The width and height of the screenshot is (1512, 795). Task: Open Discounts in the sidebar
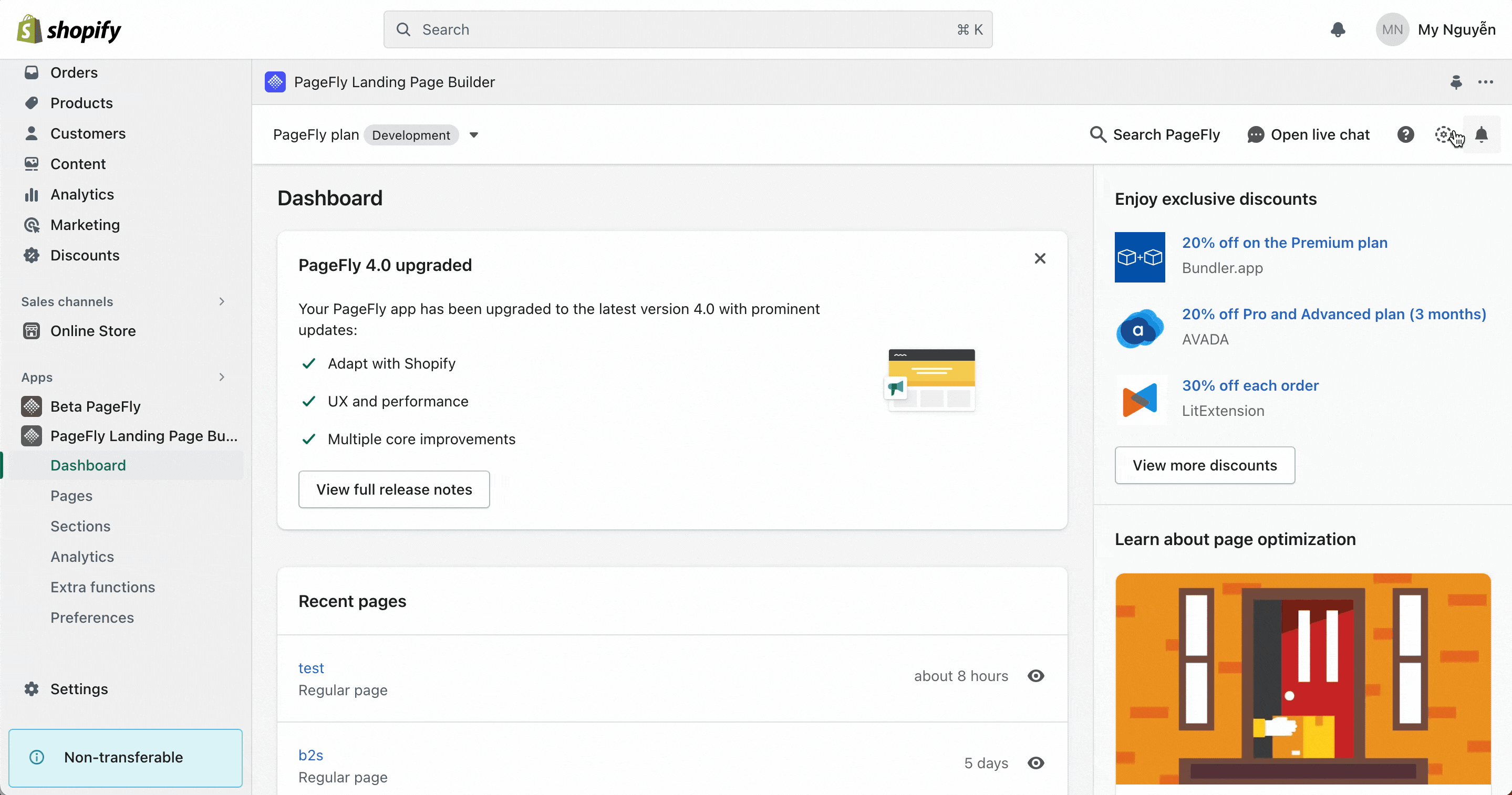point(85,255)
